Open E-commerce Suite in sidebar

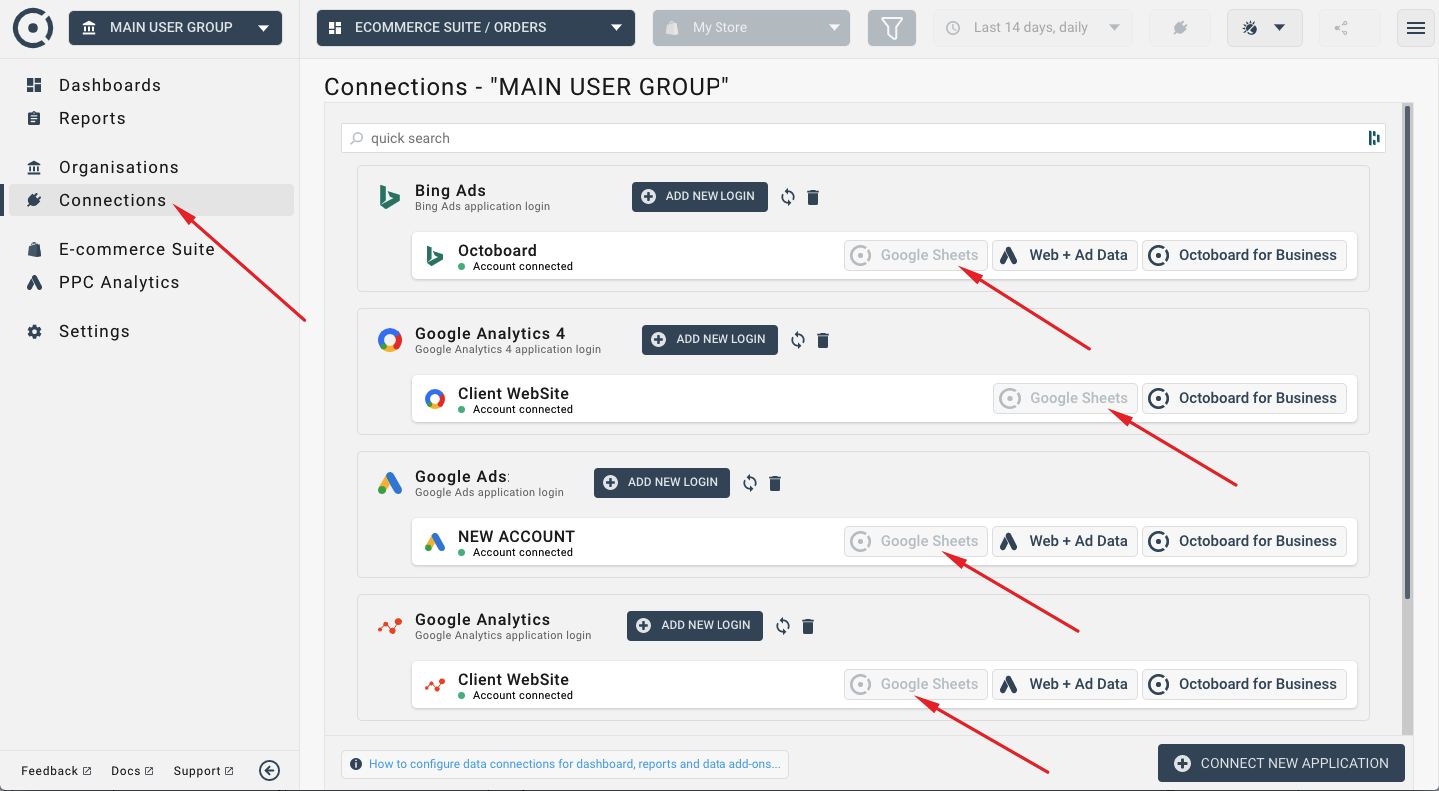(x=137, y=249)
